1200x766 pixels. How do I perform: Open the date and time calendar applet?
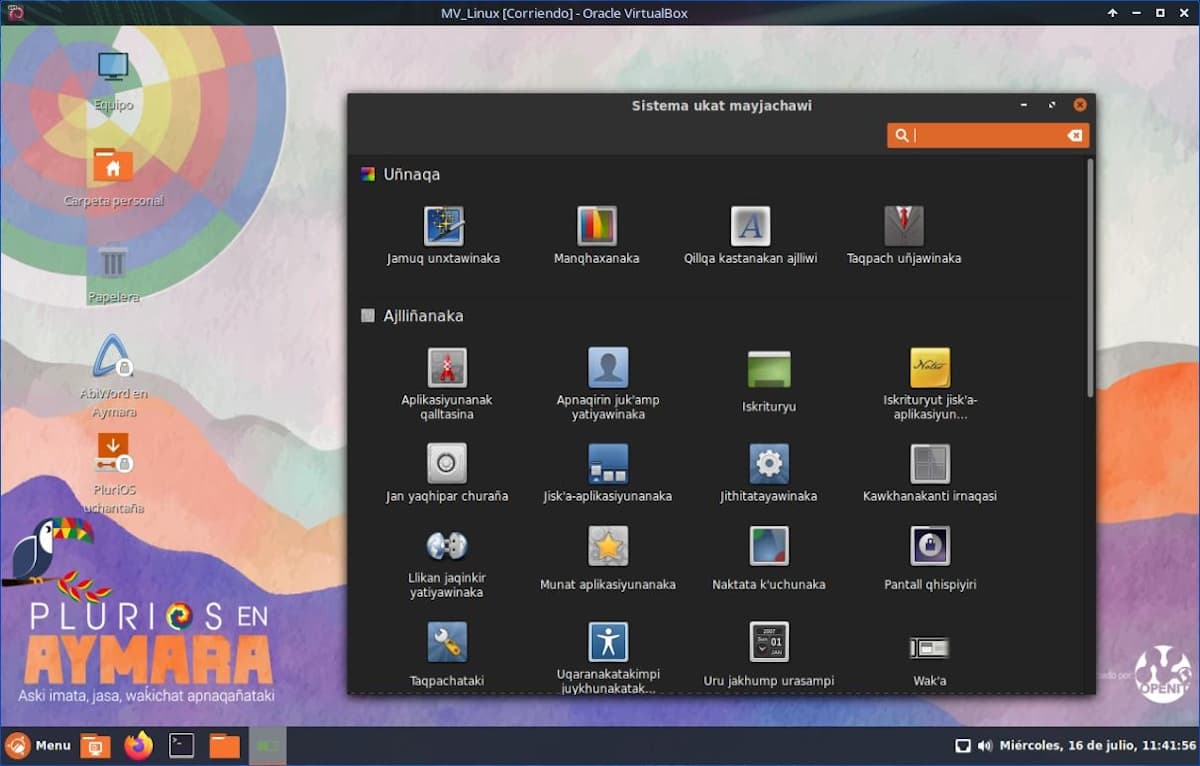click(1098, 746)
